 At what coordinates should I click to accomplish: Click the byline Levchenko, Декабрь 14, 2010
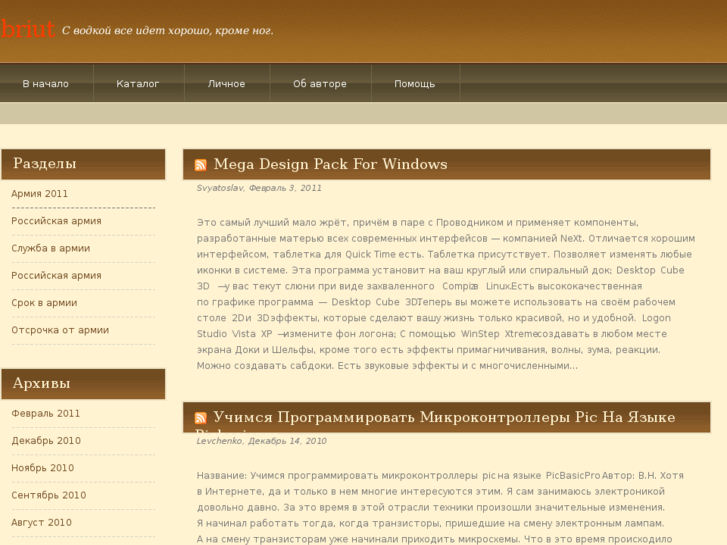click(x=261, y=441)
